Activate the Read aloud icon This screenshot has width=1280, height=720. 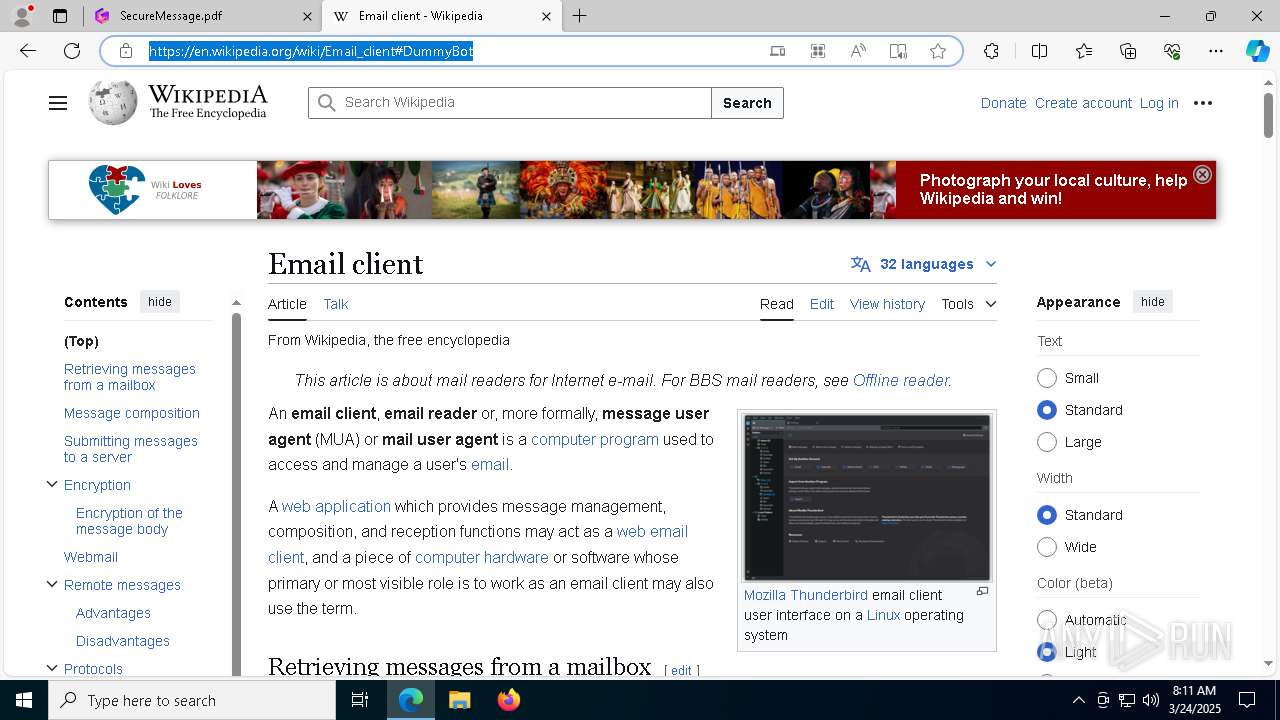pyautogui.click(x=858, y=51)
